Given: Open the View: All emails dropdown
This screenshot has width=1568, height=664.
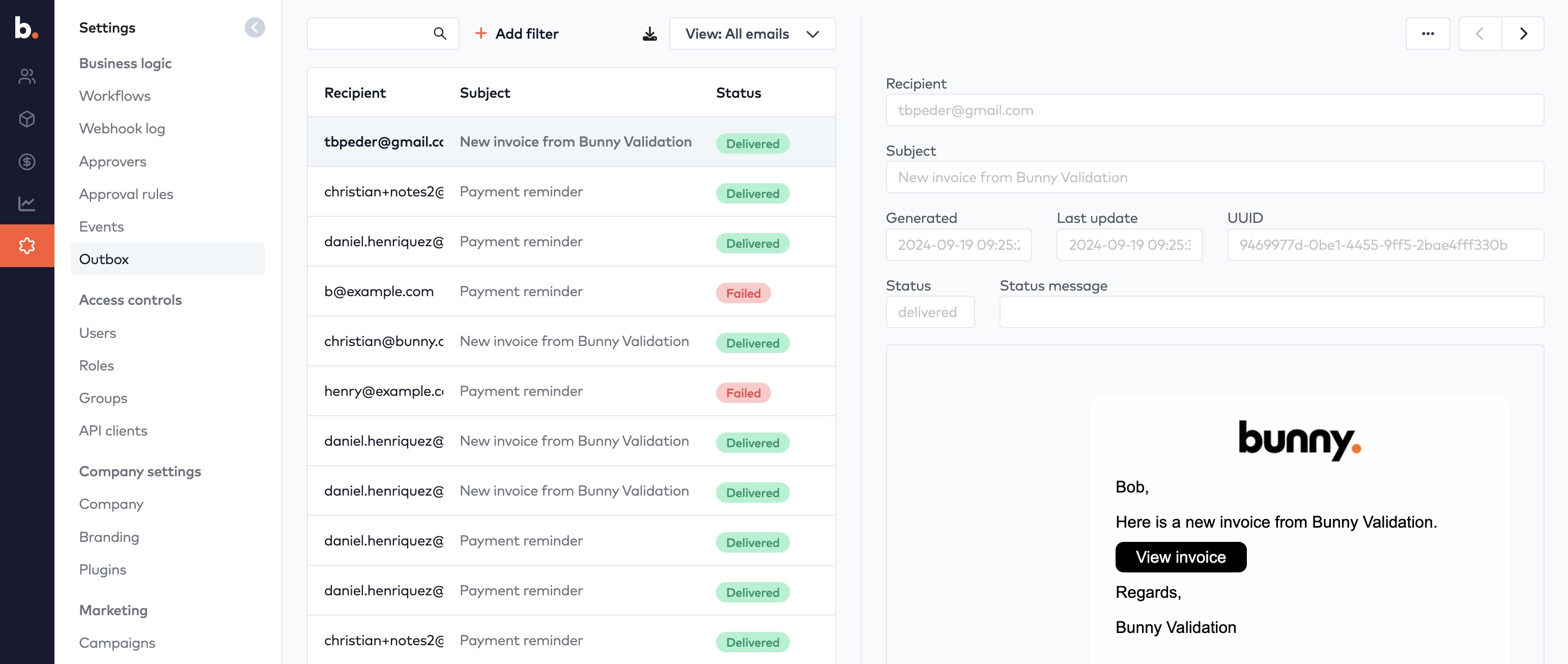Looking at the screenshot, I should [x=752, y=34].
